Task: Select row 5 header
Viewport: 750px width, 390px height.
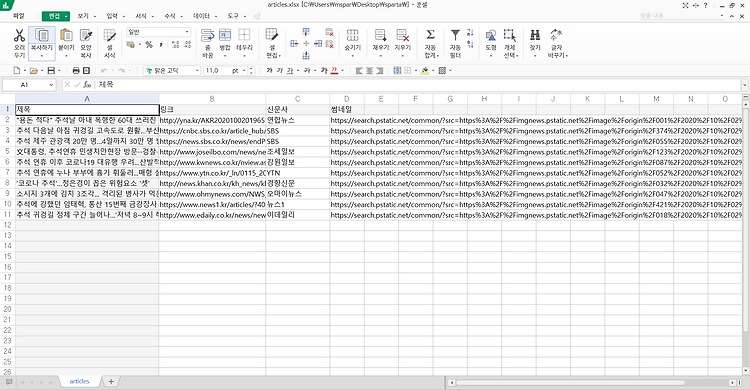Action: point(7,152)
